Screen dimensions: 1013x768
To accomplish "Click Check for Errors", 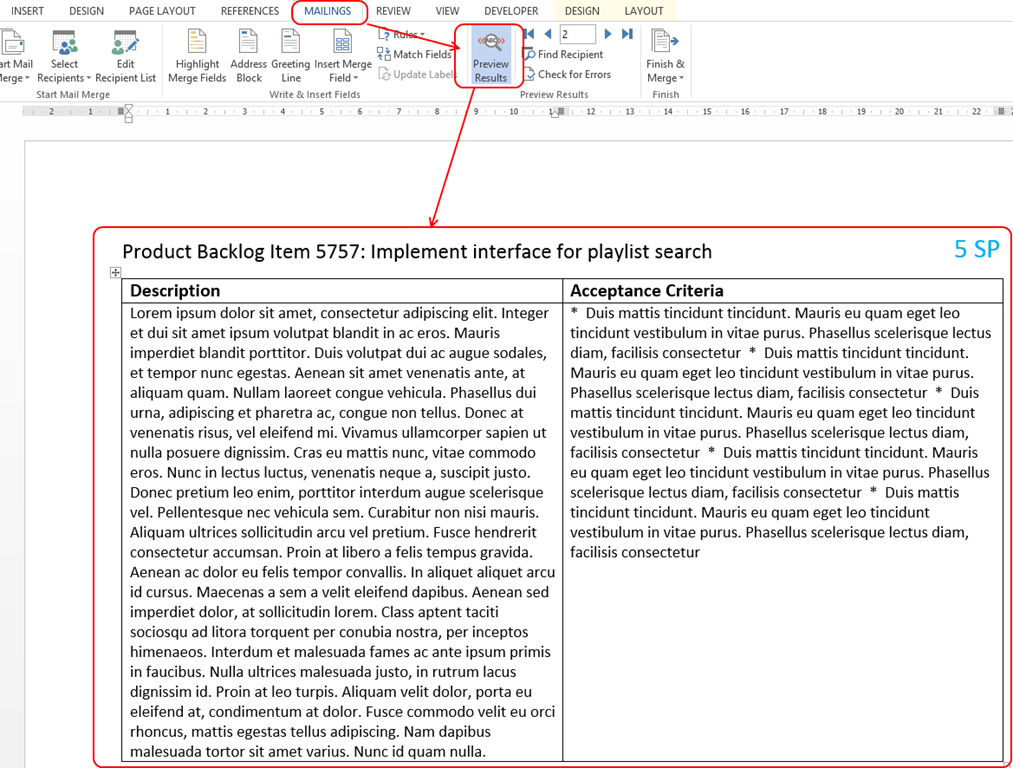I will tap(567, 74).
